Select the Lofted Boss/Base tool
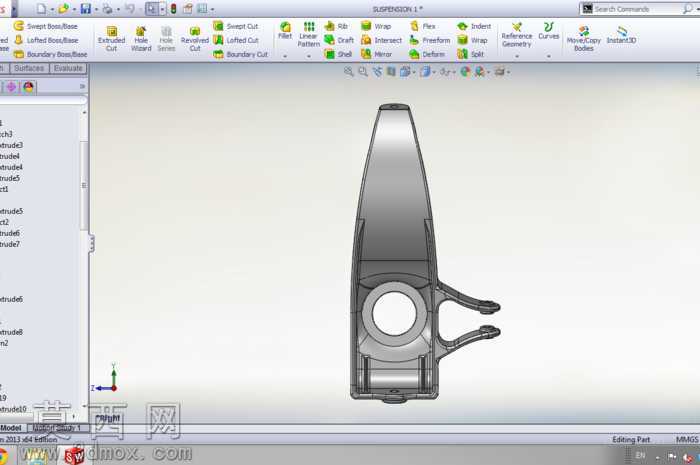This screenshot has width=700, height=465. pyautogui.click(x=46, y=40)
